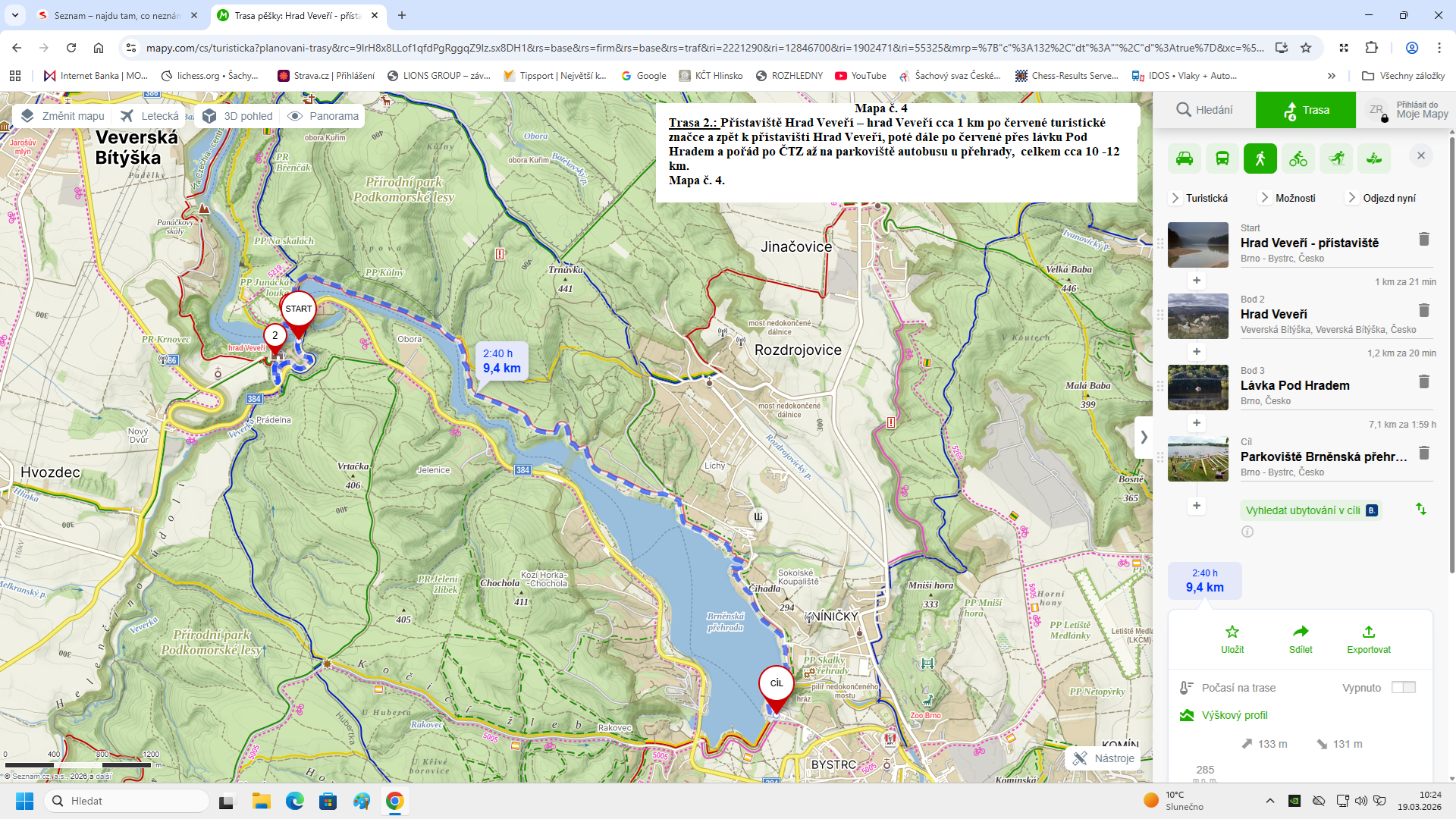Enable the Panorama view toggle
1456x819 pixels.
[x=324, y=116]
